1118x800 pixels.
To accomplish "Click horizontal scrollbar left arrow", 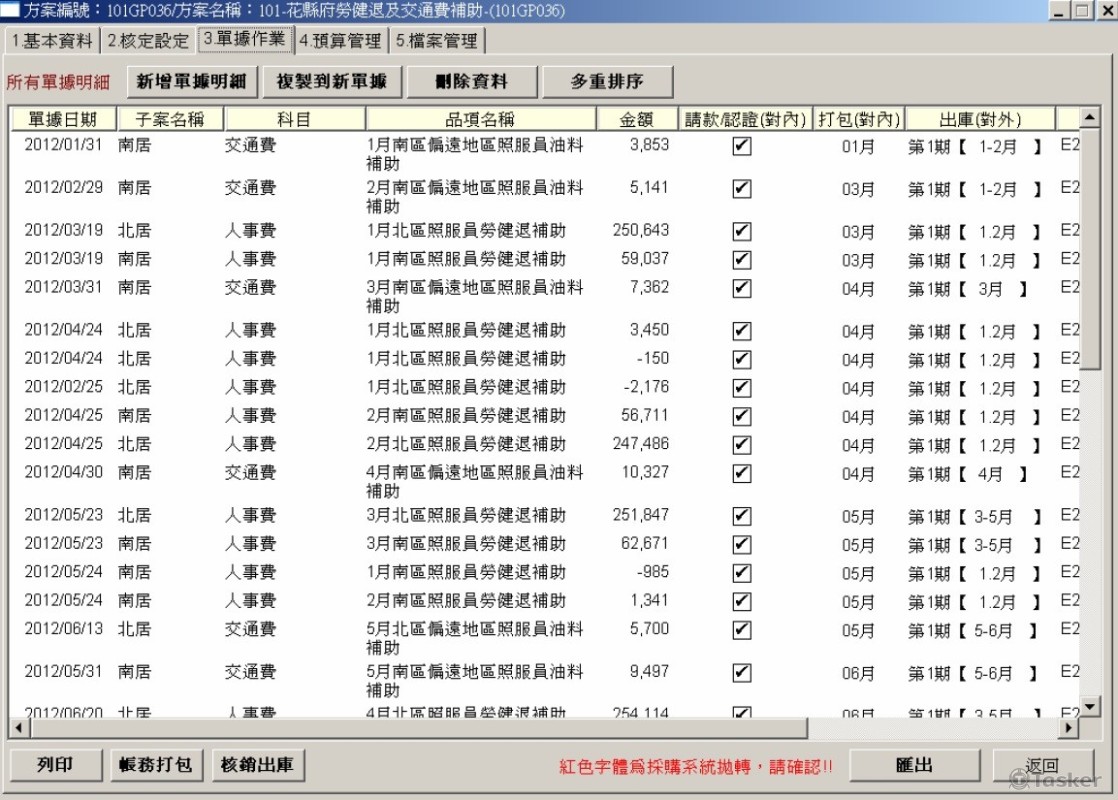I will [17, 727].
